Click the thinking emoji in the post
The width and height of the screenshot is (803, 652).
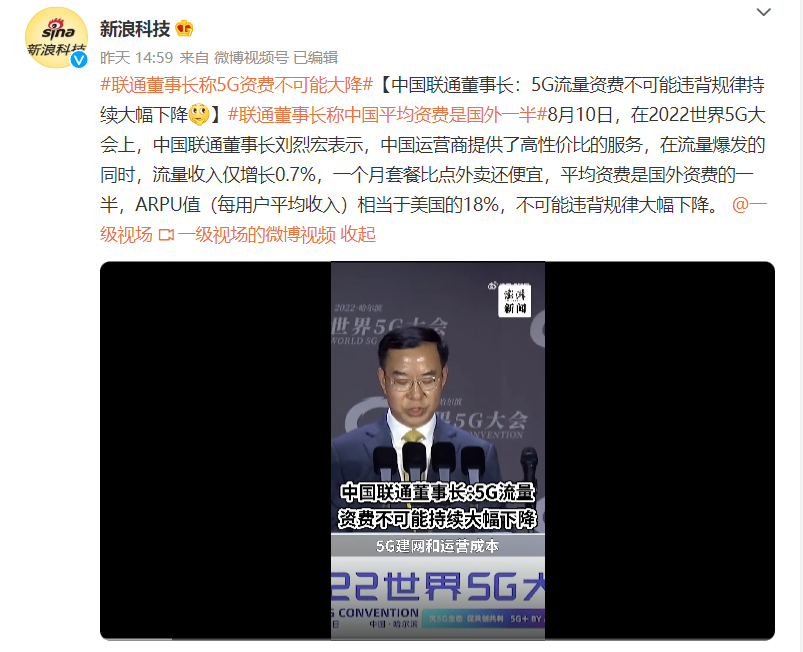pos(199,114)
